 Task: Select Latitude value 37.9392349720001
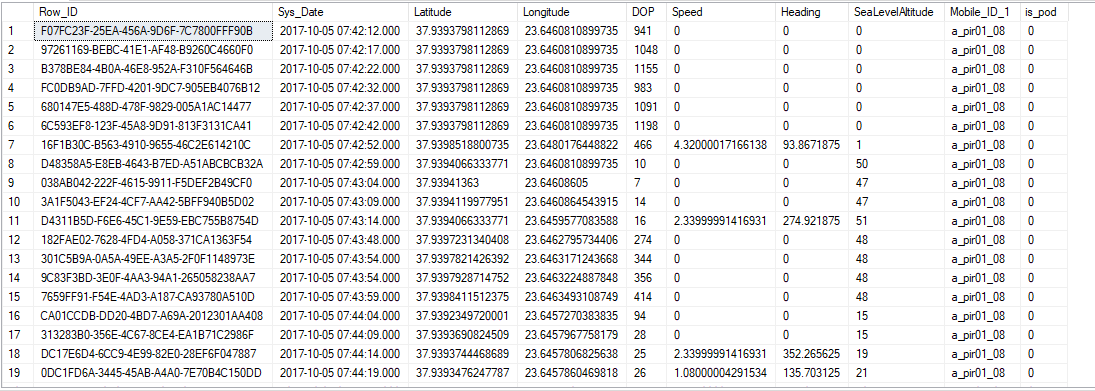pos(462,316)
